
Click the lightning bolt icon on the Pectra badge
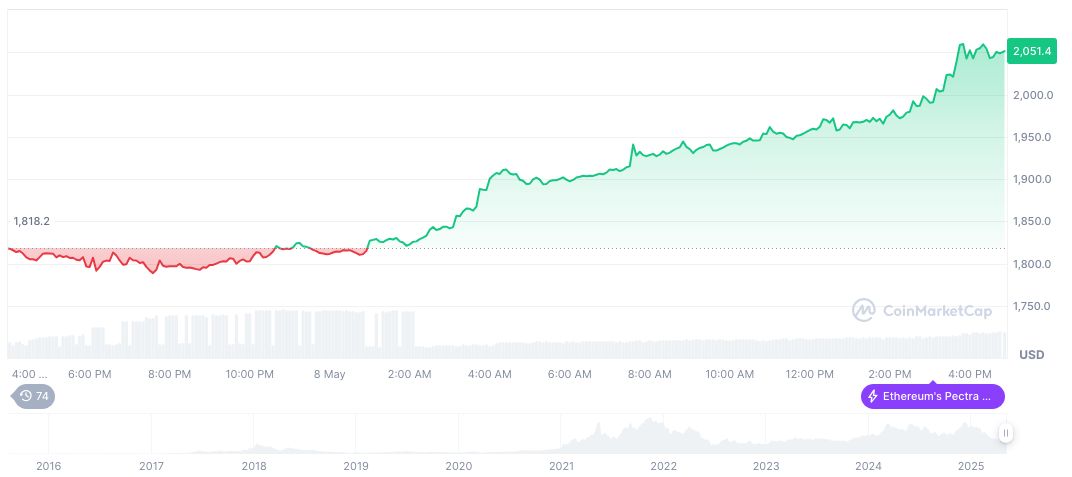[873, 396]
